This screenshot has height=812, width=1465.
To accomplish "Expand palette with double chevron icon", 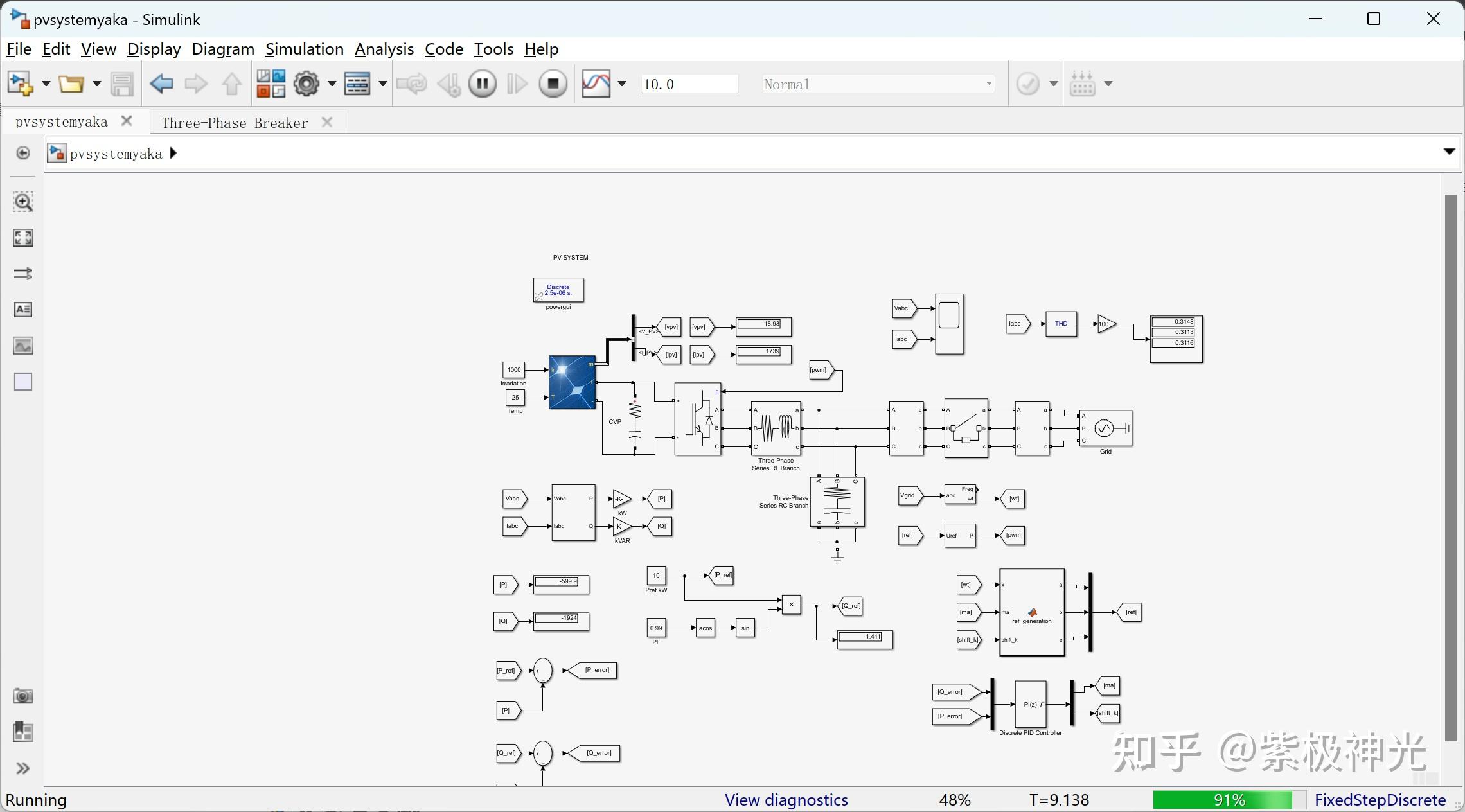I will coord(23,768).
